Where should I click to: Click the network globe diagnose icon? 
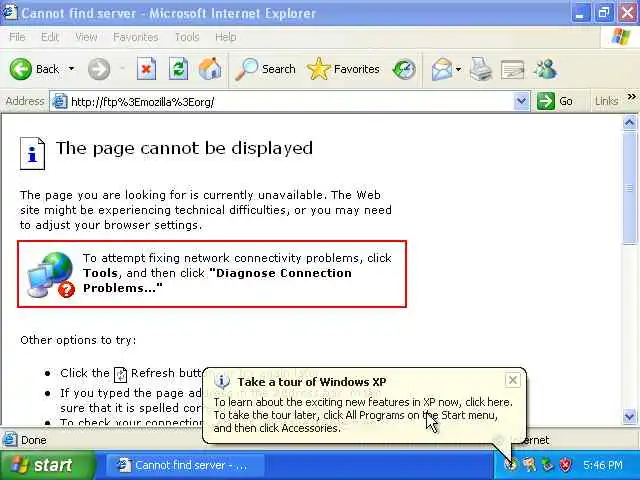(51, 274)
